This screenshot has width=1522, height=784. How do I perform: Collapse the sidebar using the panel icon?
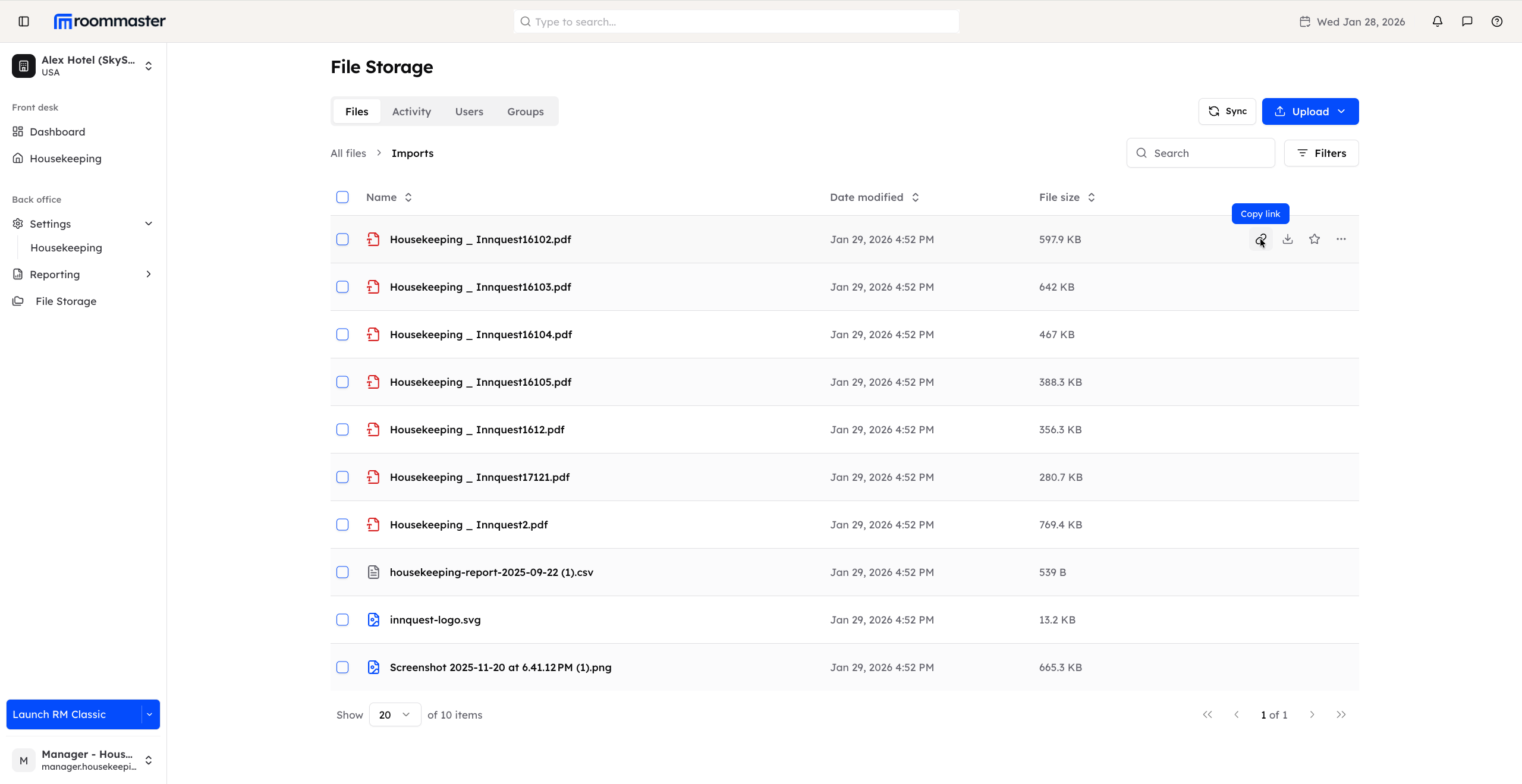point(24,21)
